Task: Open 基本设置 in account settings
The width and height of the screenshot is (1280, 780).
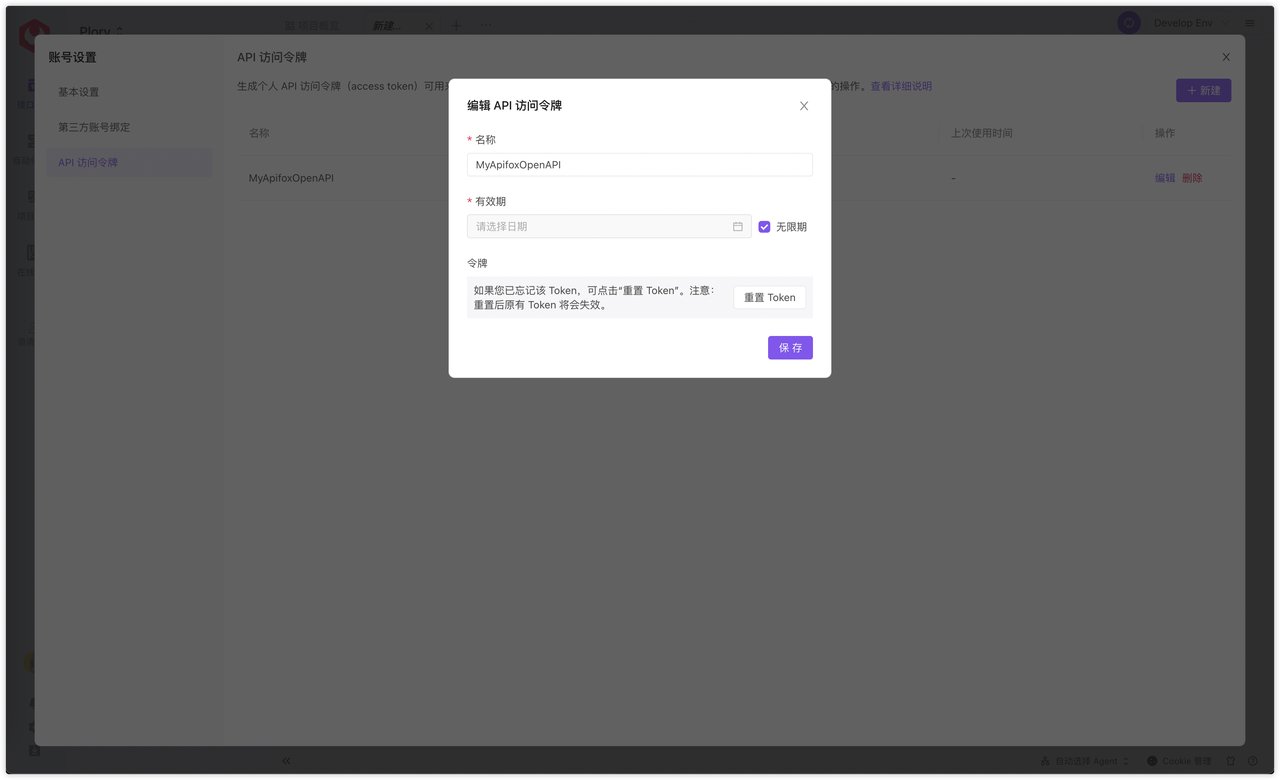Action: click(129, 92)
